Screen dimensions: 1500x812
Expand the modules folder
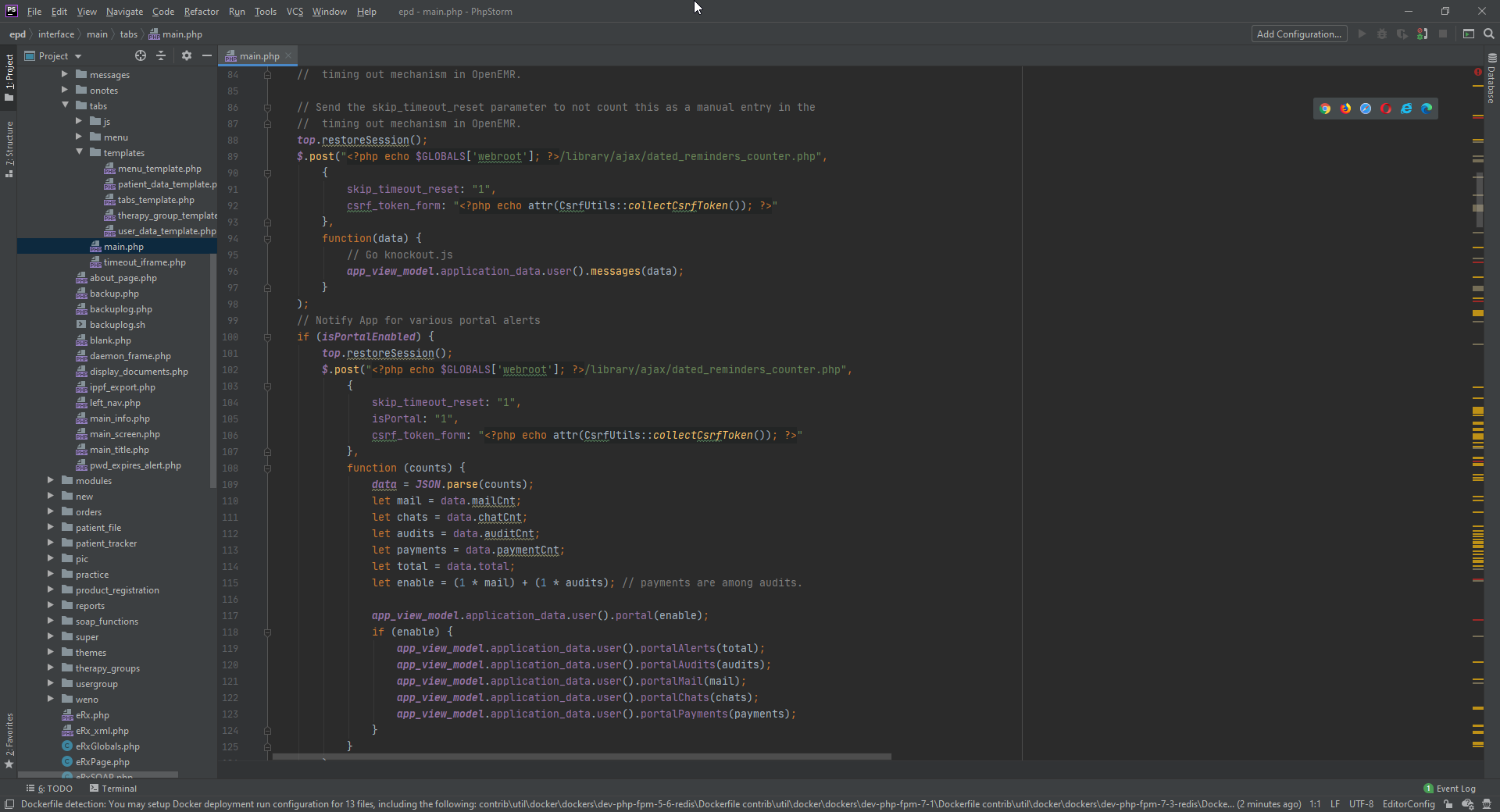tap(51, 480)
